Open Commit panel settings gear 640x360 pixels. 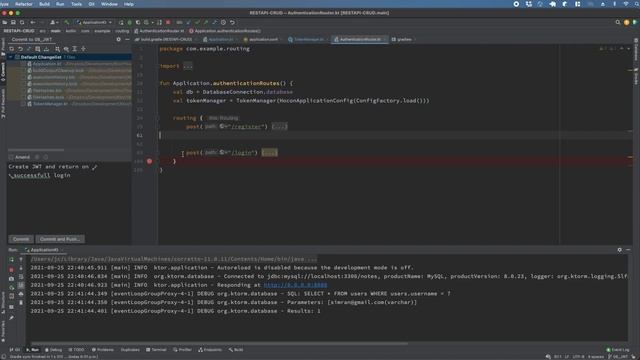118,40
